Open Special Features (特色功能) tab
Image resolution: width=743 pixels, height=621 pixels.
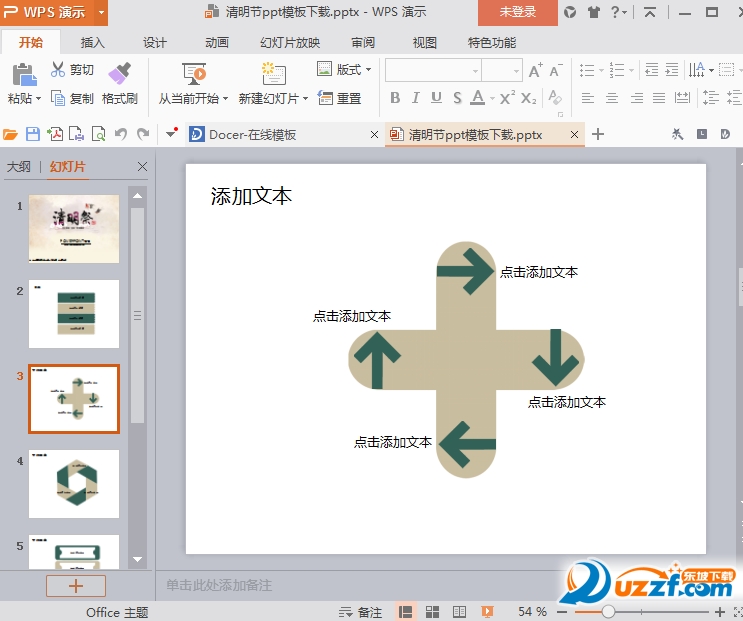coord(492,43)
